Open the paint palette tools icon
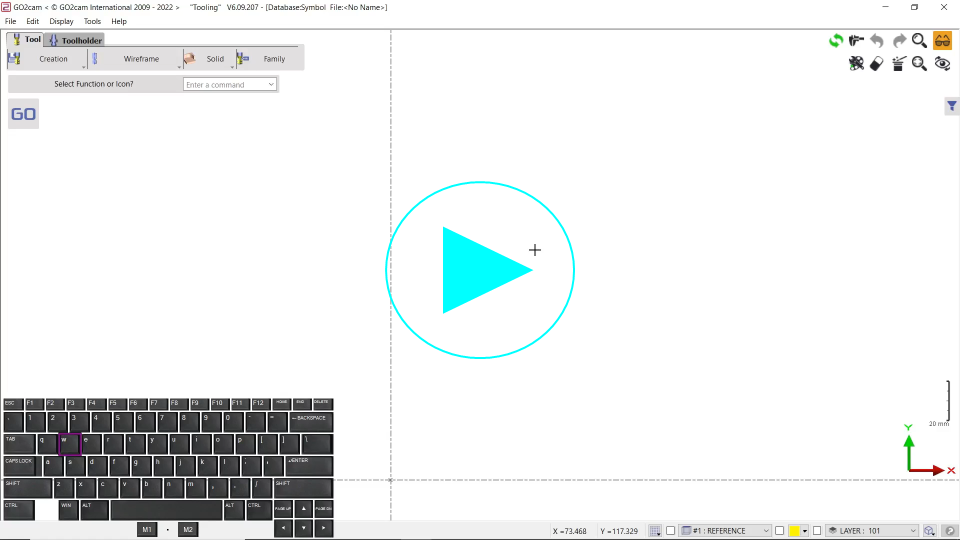The image size is (960, 540). pyautogui.click(x=856, y=64)
